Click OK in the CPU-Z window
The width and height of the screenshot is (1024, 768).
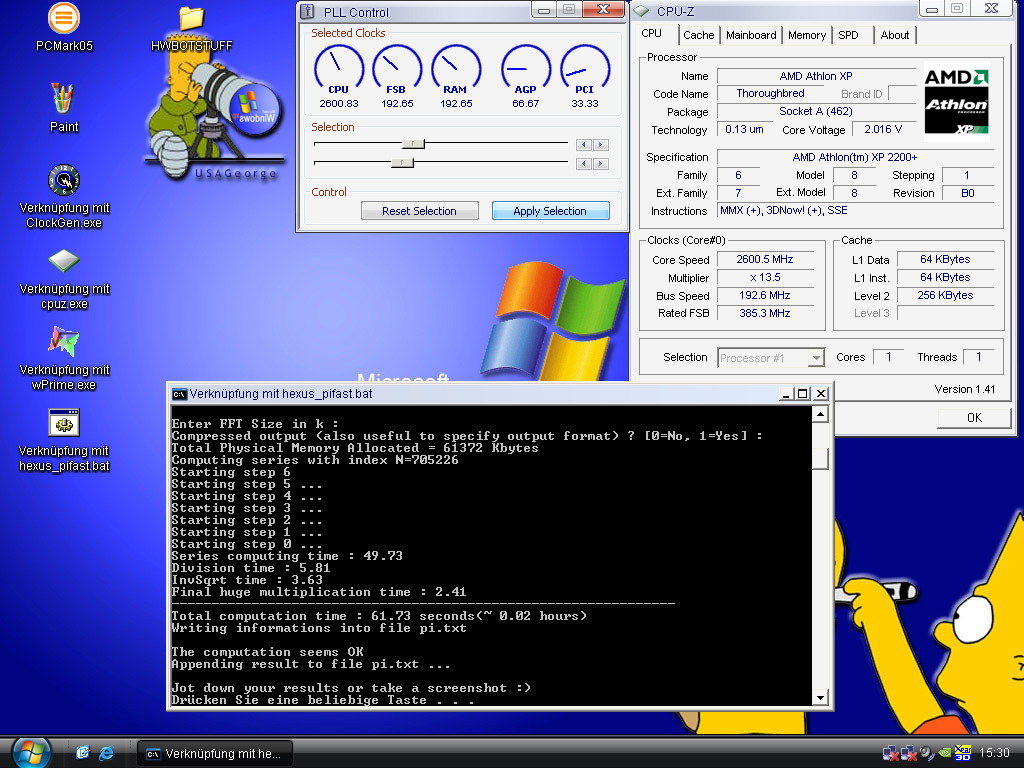coord(974,417)
